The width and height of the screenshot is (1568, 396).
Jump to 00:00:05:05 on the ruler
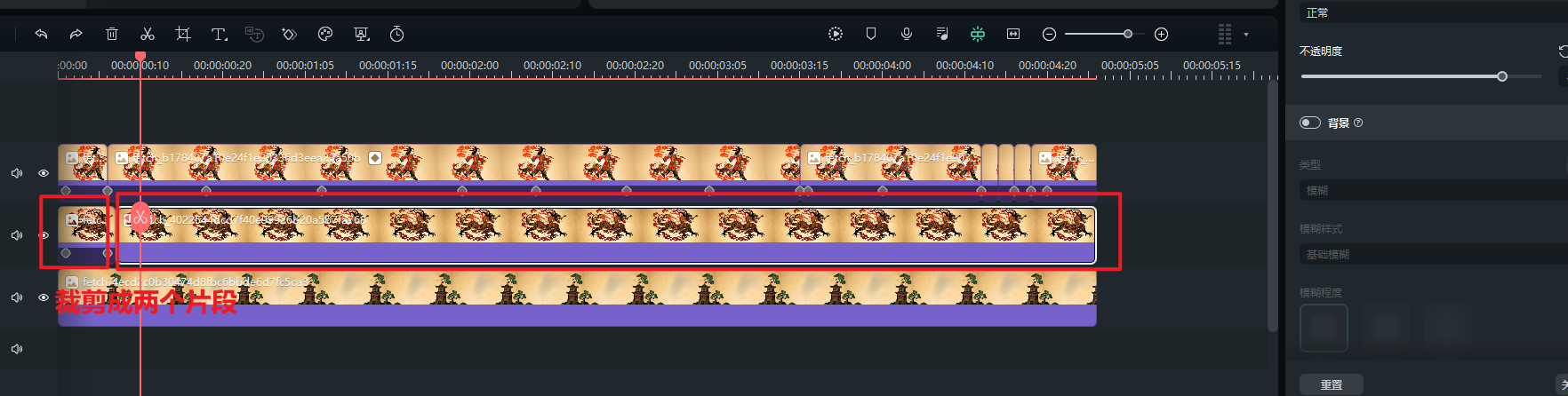[1130, 66]
